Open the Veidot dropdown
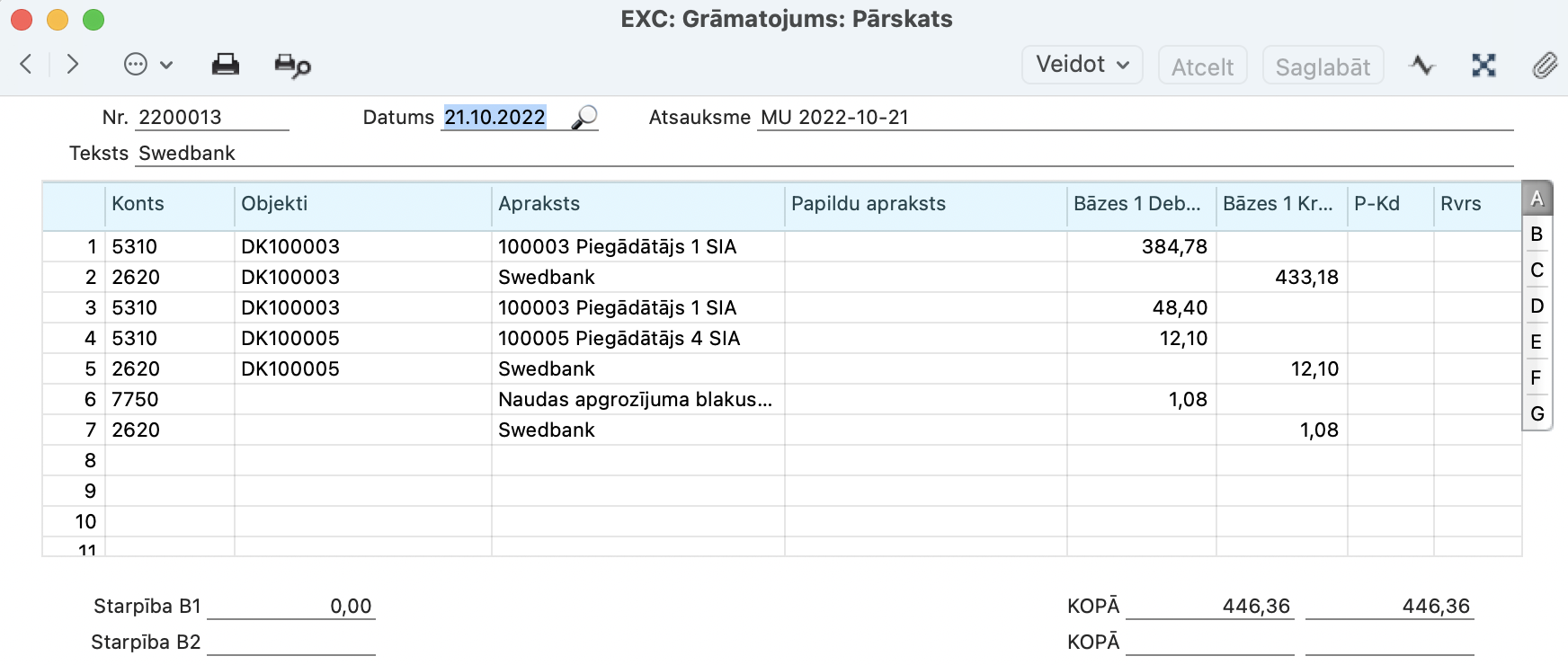1568x665 pixels. tap(1082, 65)
